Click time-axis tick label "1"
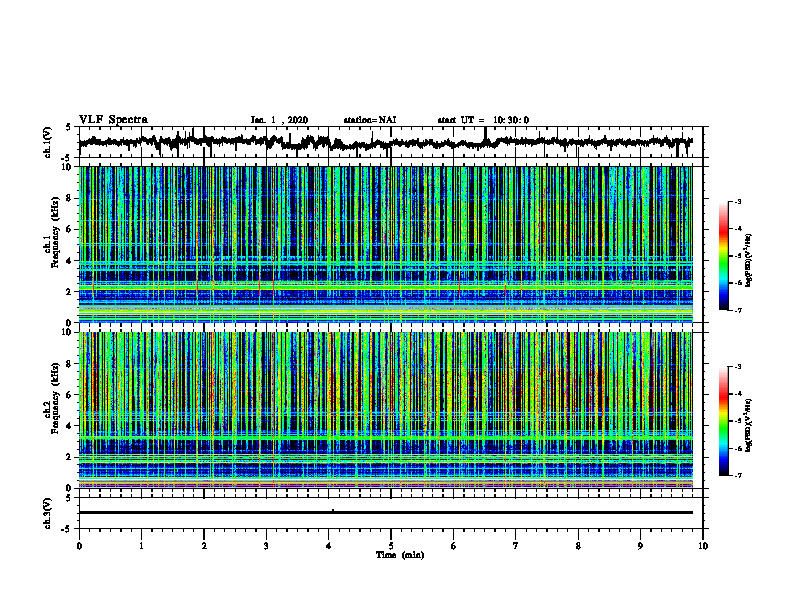 pos(141,546)
